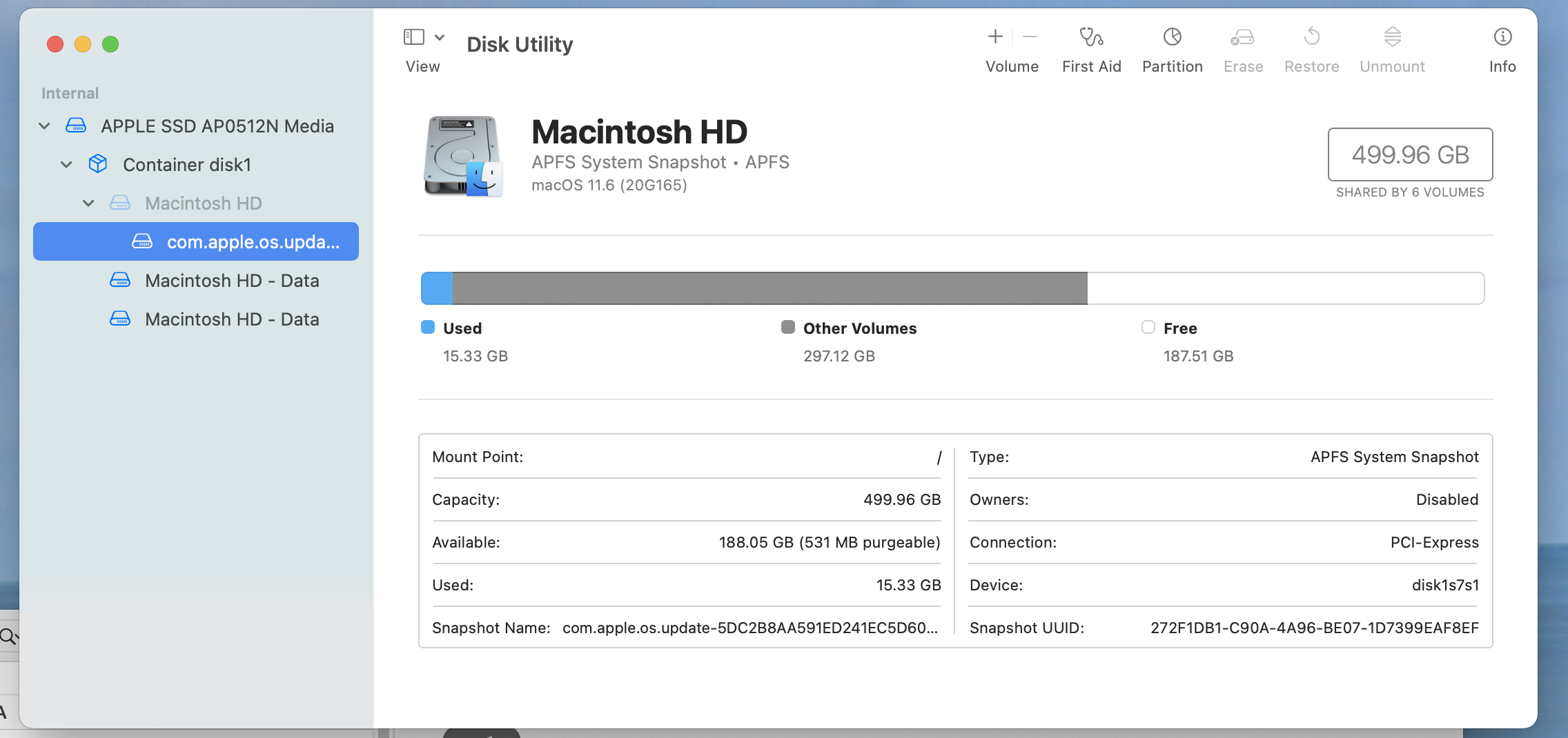Click the Macintosh HD drive image

point(462,157)
